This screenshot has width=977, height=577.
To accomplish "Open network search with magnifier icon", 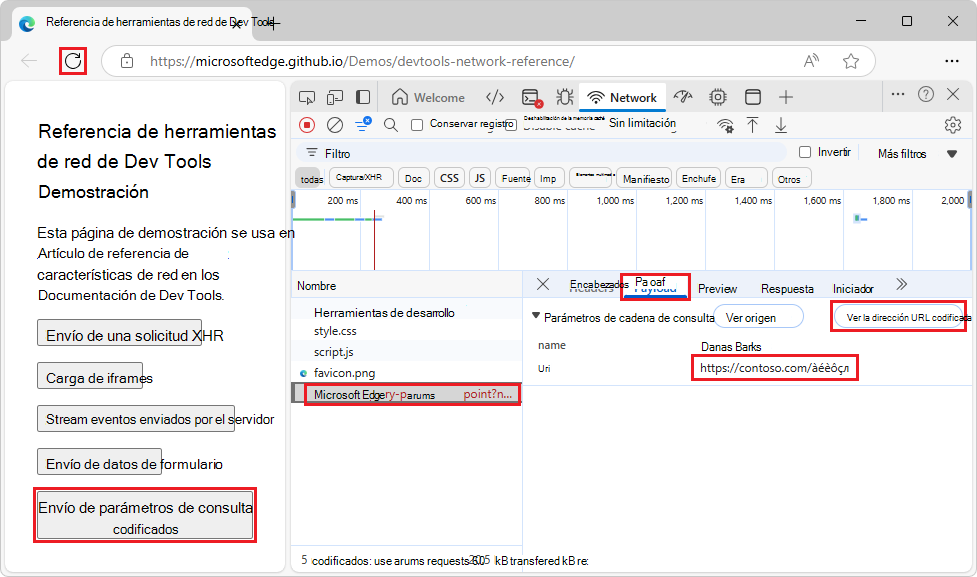I will pos(391,125).
